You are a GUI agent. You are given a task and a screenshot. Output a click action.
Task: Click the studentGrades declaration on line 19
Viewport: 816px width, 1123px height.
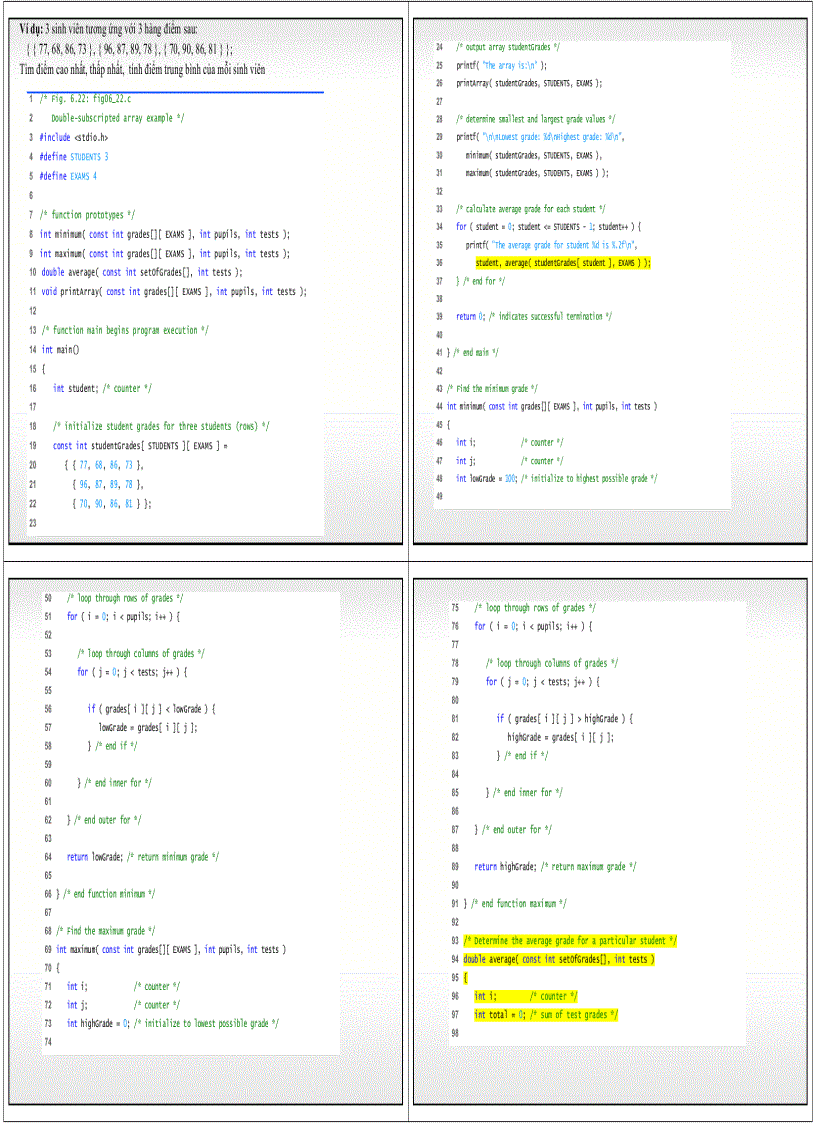[140, 446]
